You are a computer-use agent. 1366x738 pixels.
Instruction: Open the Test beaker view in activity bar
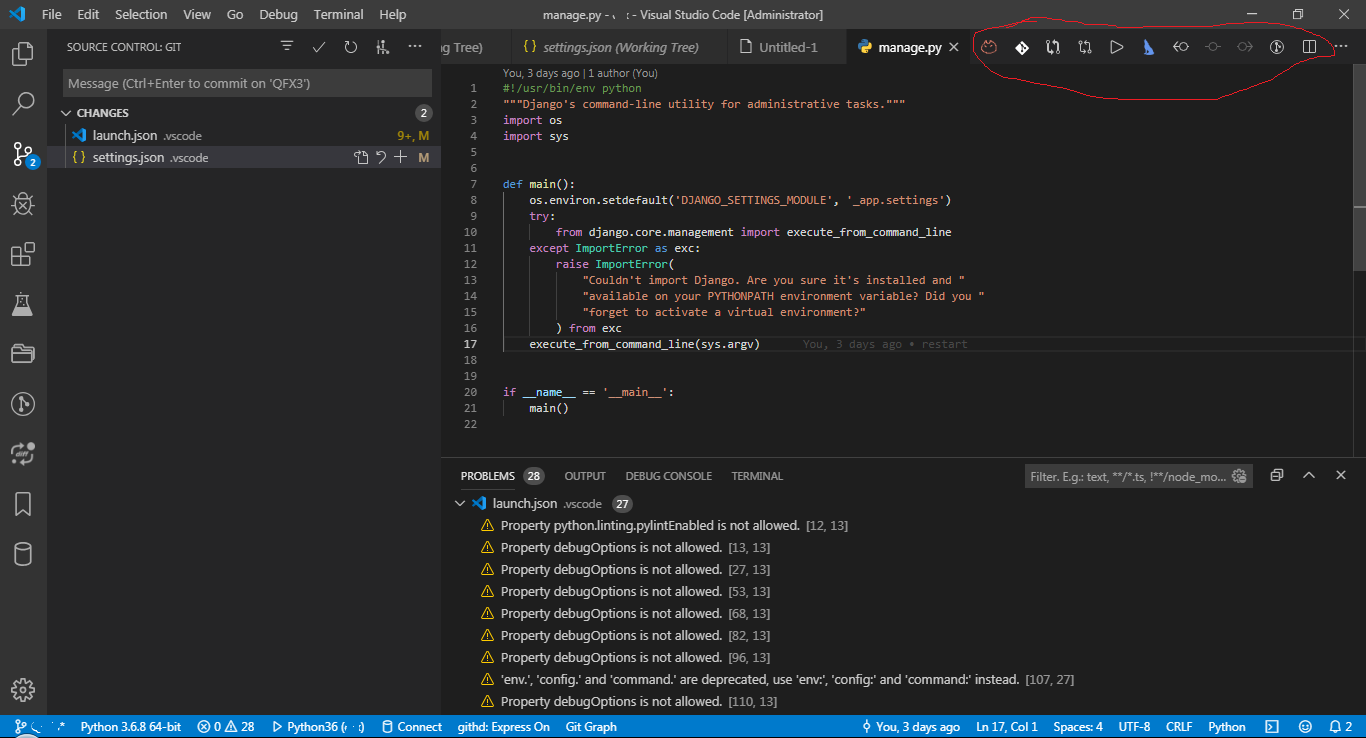(23, 304)
